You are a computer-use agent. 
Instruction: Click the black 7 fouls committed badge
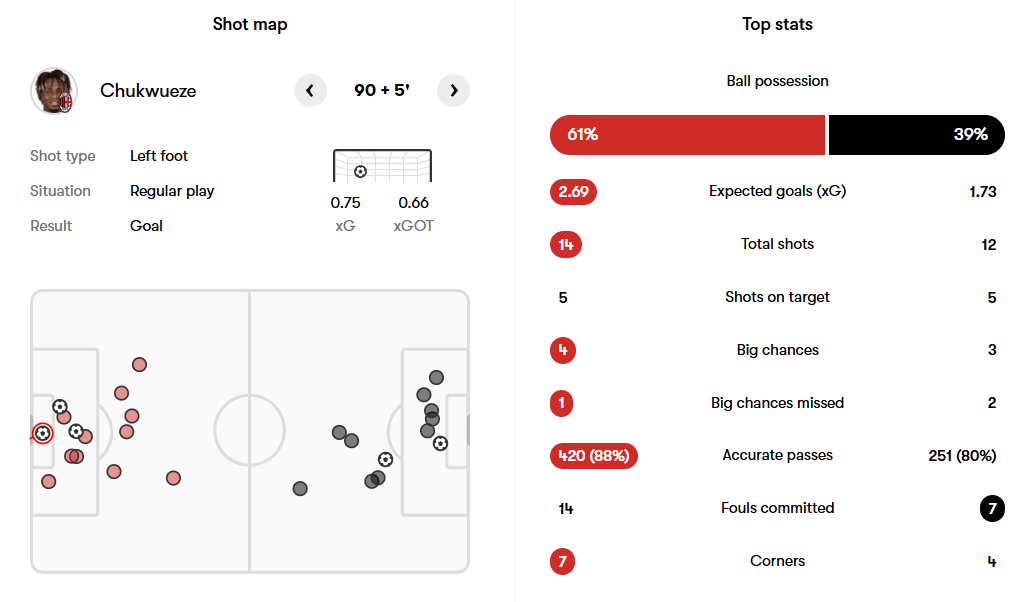[x=991, y=508]
